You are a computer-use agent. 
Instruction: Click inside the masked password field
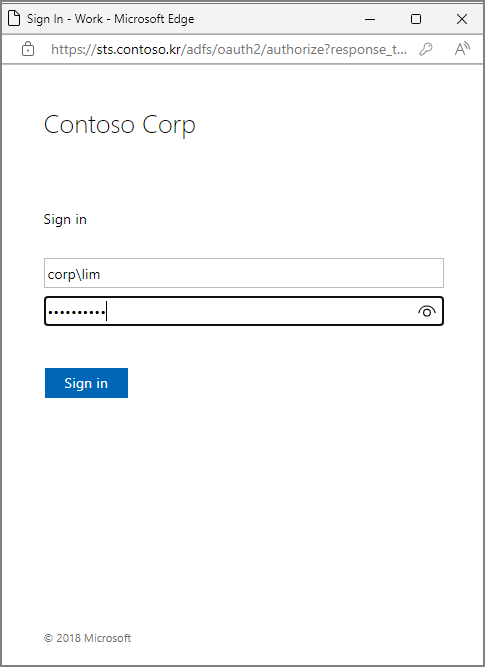pos(244,311)
